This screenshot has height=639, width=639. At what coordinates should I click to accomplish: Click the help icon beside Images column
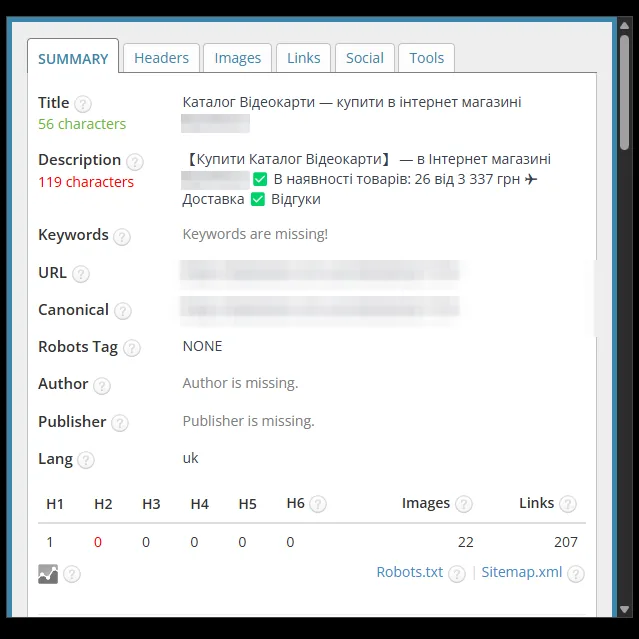click(x=463, y=504)
